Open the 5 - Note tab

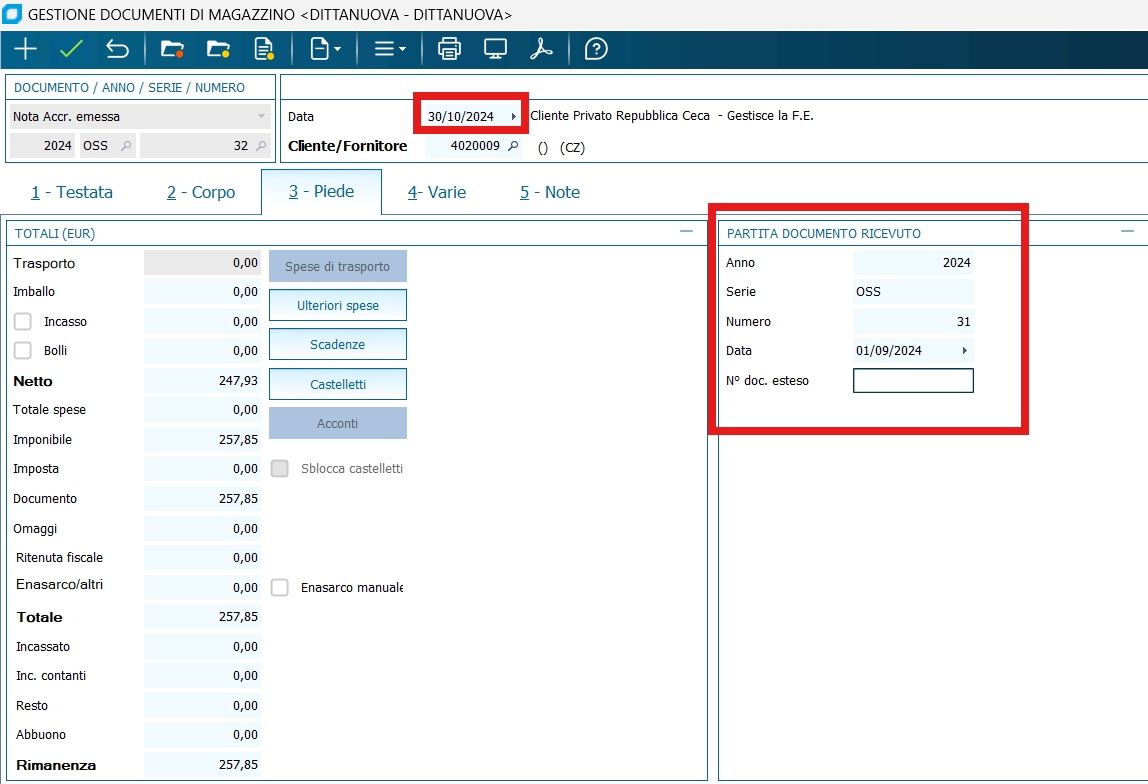[550, 192]
